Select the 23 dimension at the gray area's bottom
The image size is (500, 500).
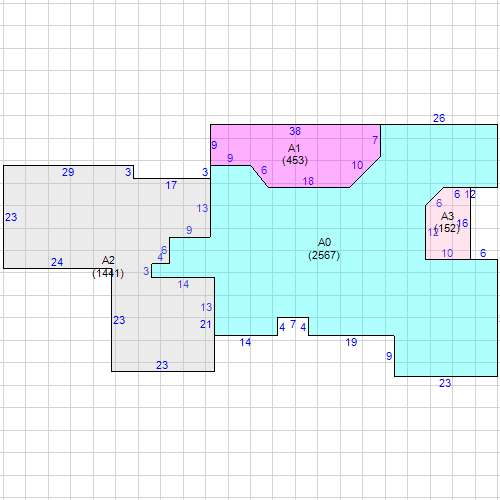click(x=162, y=365)
